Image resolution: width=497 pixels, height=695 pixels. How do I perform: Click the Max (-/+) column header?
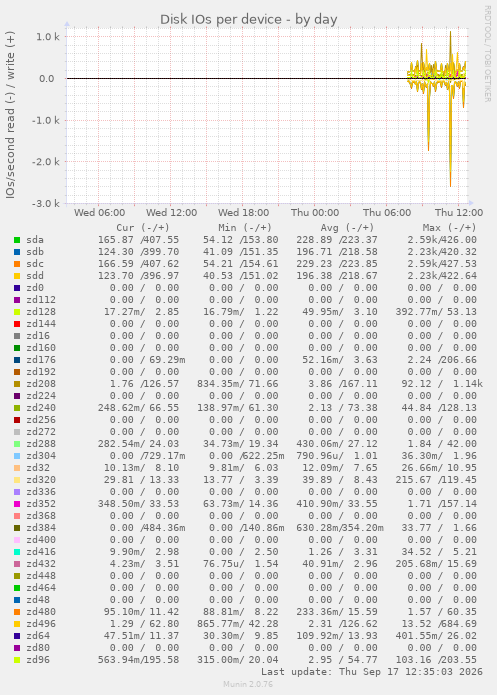pos(449,228)
